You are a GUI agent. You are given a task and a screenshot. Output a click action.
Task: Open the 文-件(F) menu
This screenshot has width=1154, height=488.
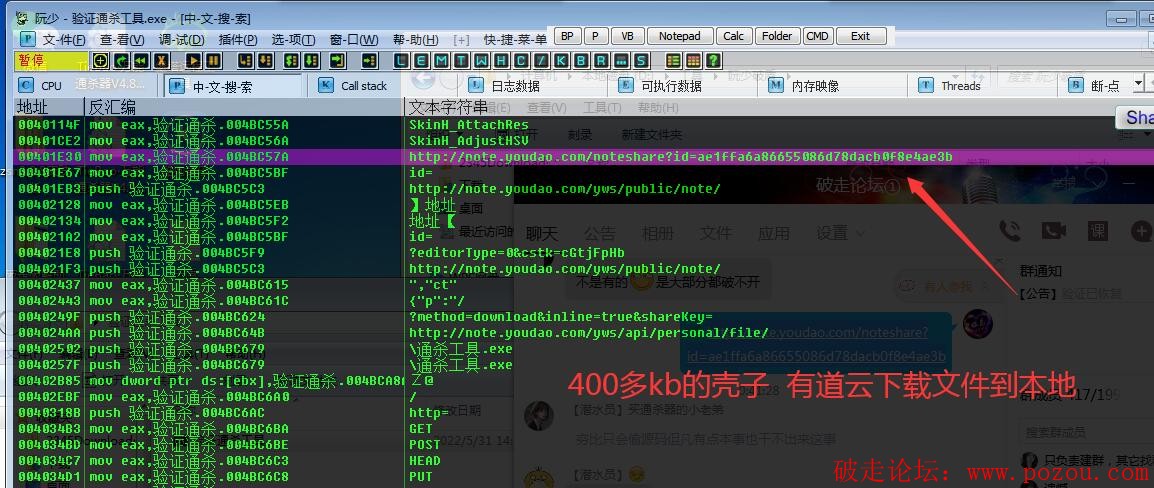point(63,39)
